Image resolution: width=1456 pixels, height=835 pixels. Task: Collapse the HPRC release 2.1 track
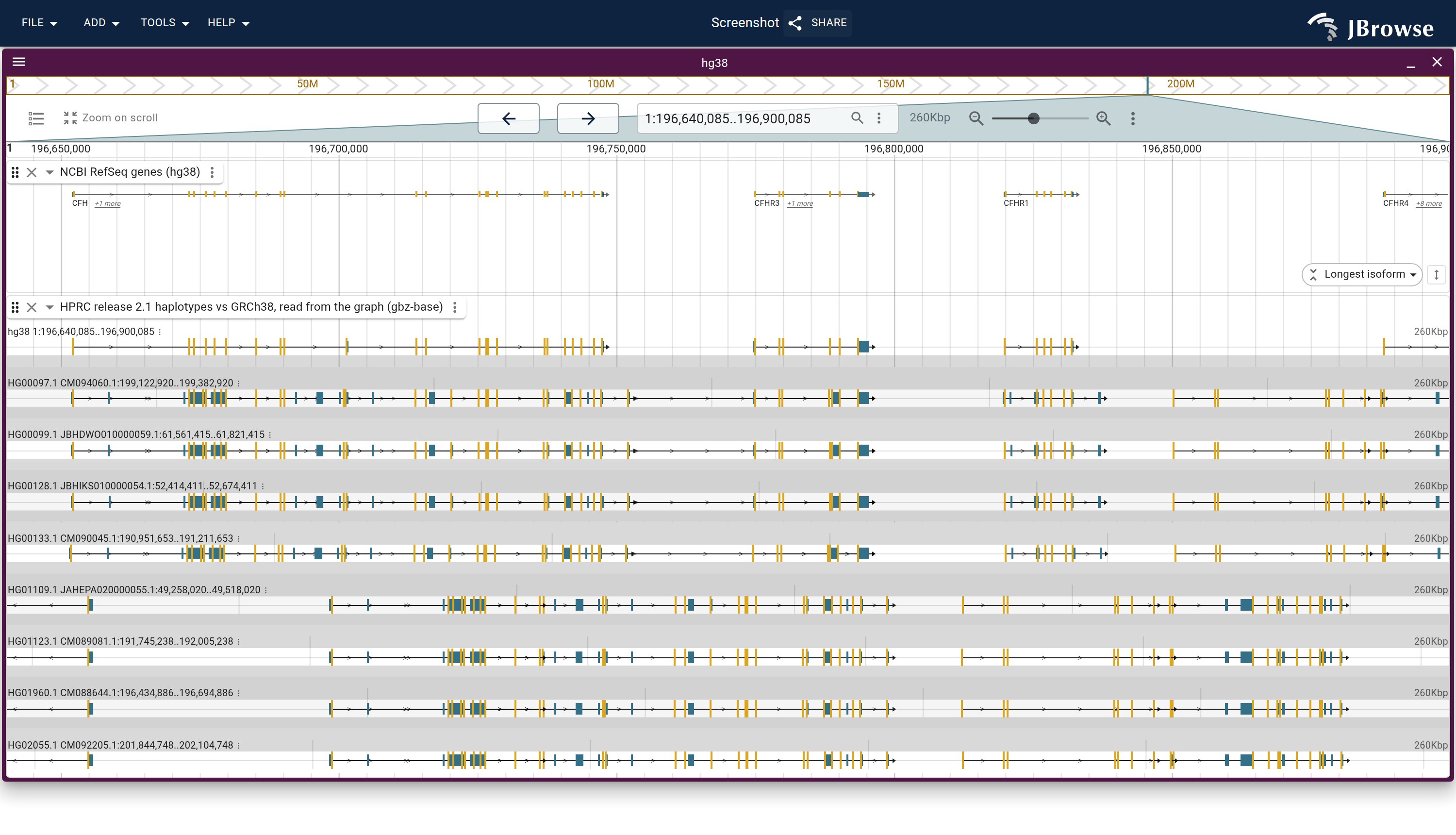[x=50, y=307]
